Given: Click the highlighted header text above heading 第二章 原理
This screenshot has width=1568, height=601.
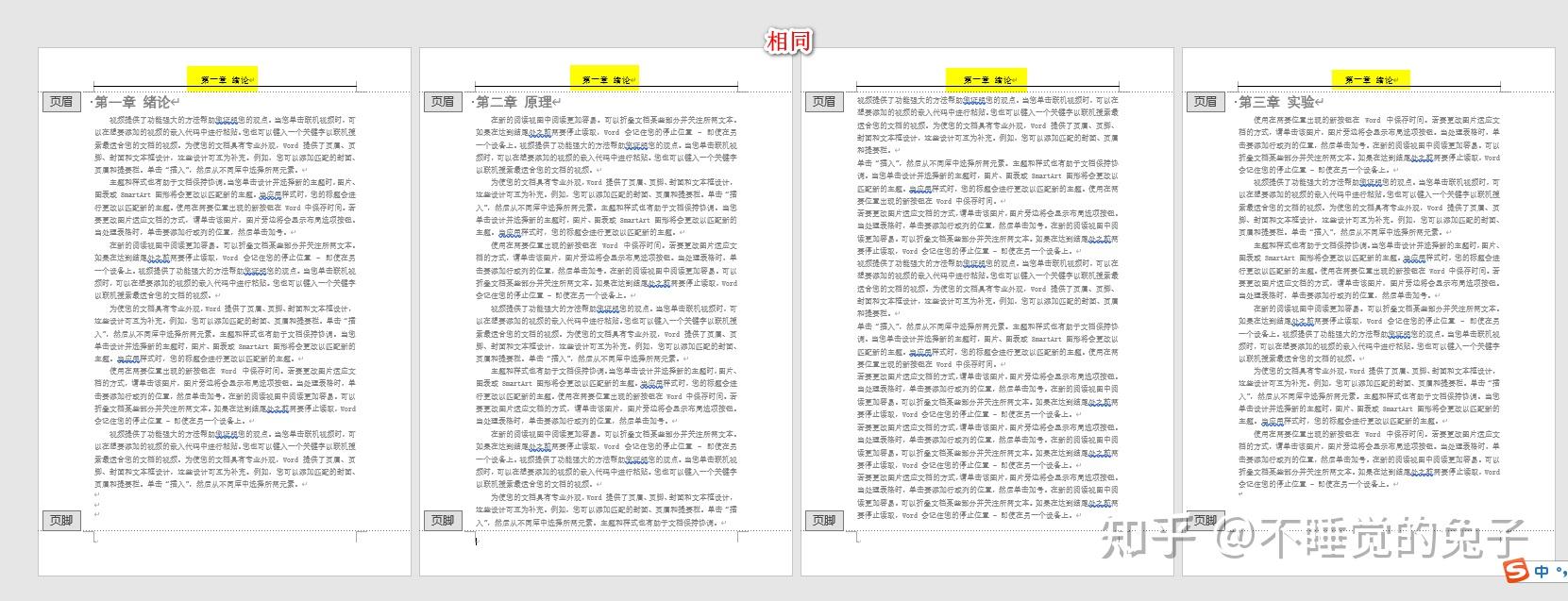Looking at the screenshot, I should tap(607, 80).
